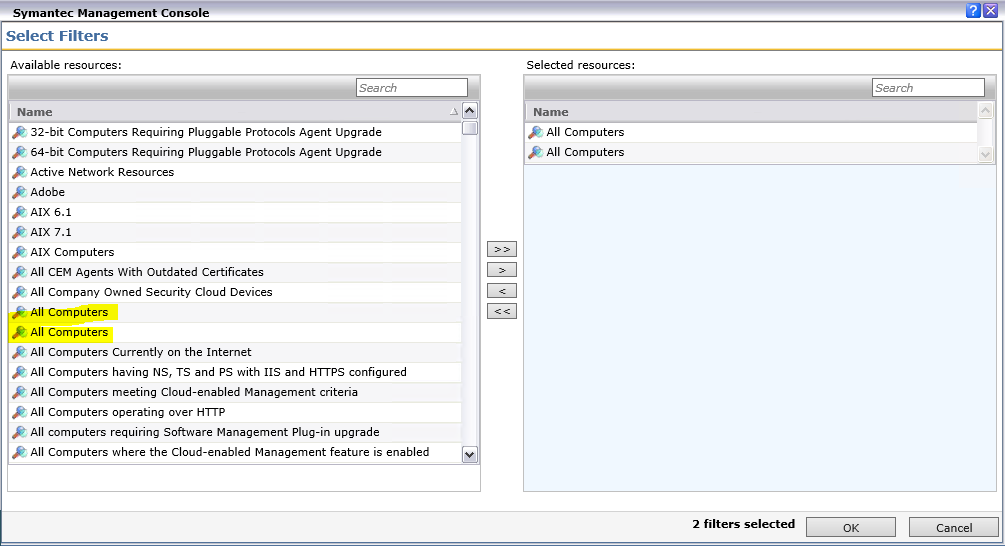Select All Computers Currently on the Internet
This screenshot has width=1005, height=546.
point(141,352)
